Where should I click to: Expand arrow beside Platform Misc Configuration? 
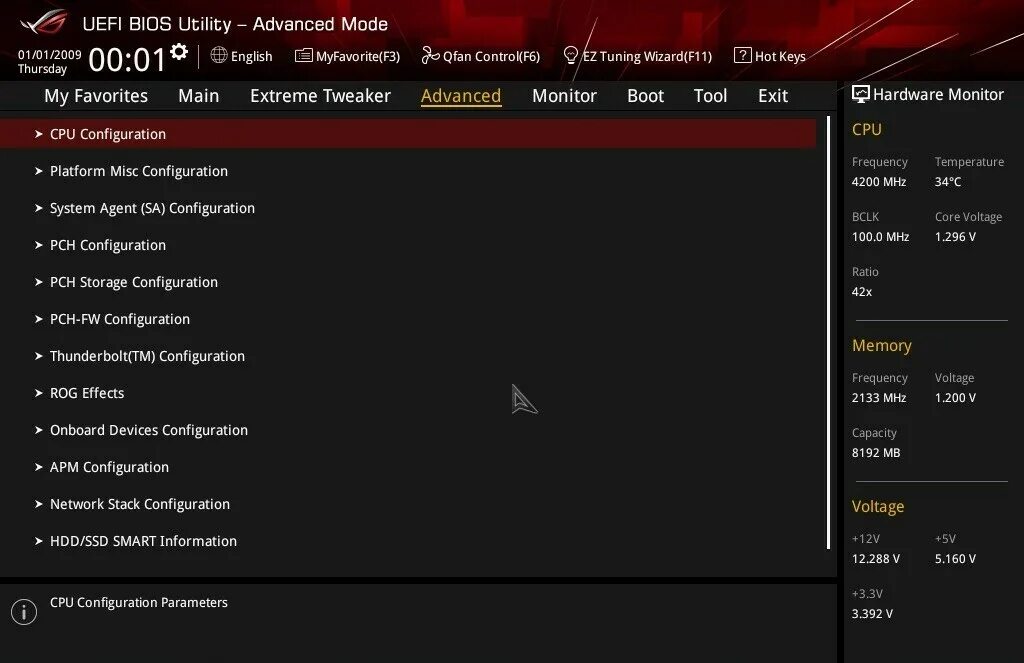(39, 171)
